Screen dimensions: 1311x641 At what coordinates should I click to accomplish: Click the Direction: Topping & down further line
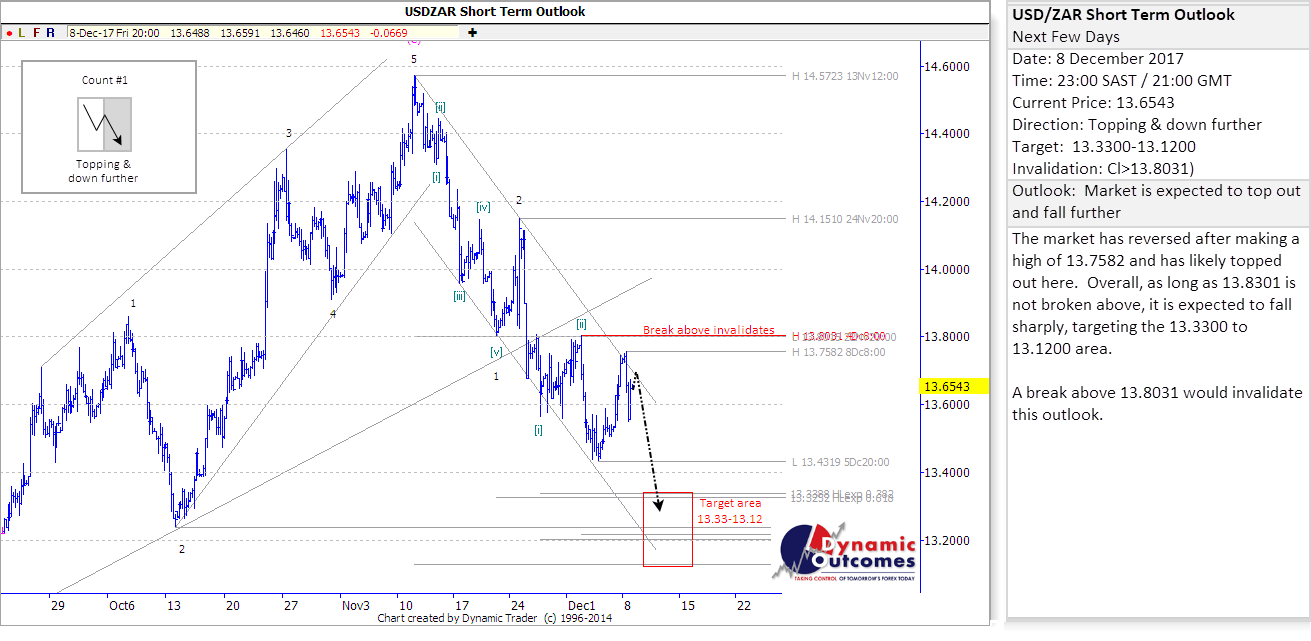click(1137, 125)
